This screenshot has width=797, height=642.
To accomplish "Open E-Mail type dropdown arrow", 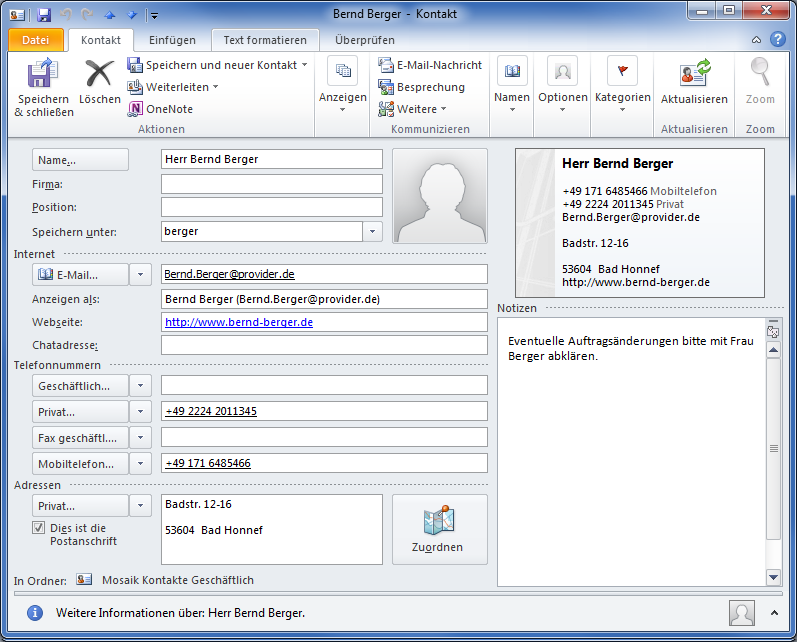I will 140,274.
